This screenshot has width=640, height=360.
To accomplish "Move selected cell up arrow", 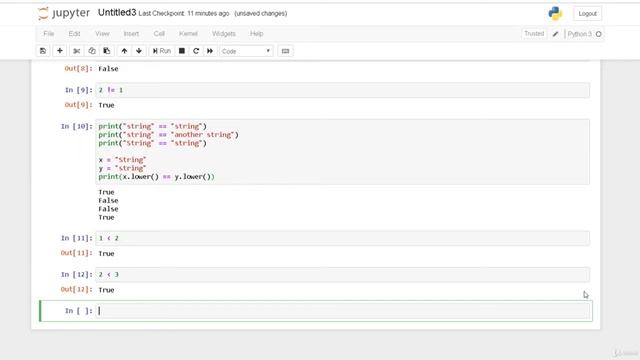I will coord(124,51).
